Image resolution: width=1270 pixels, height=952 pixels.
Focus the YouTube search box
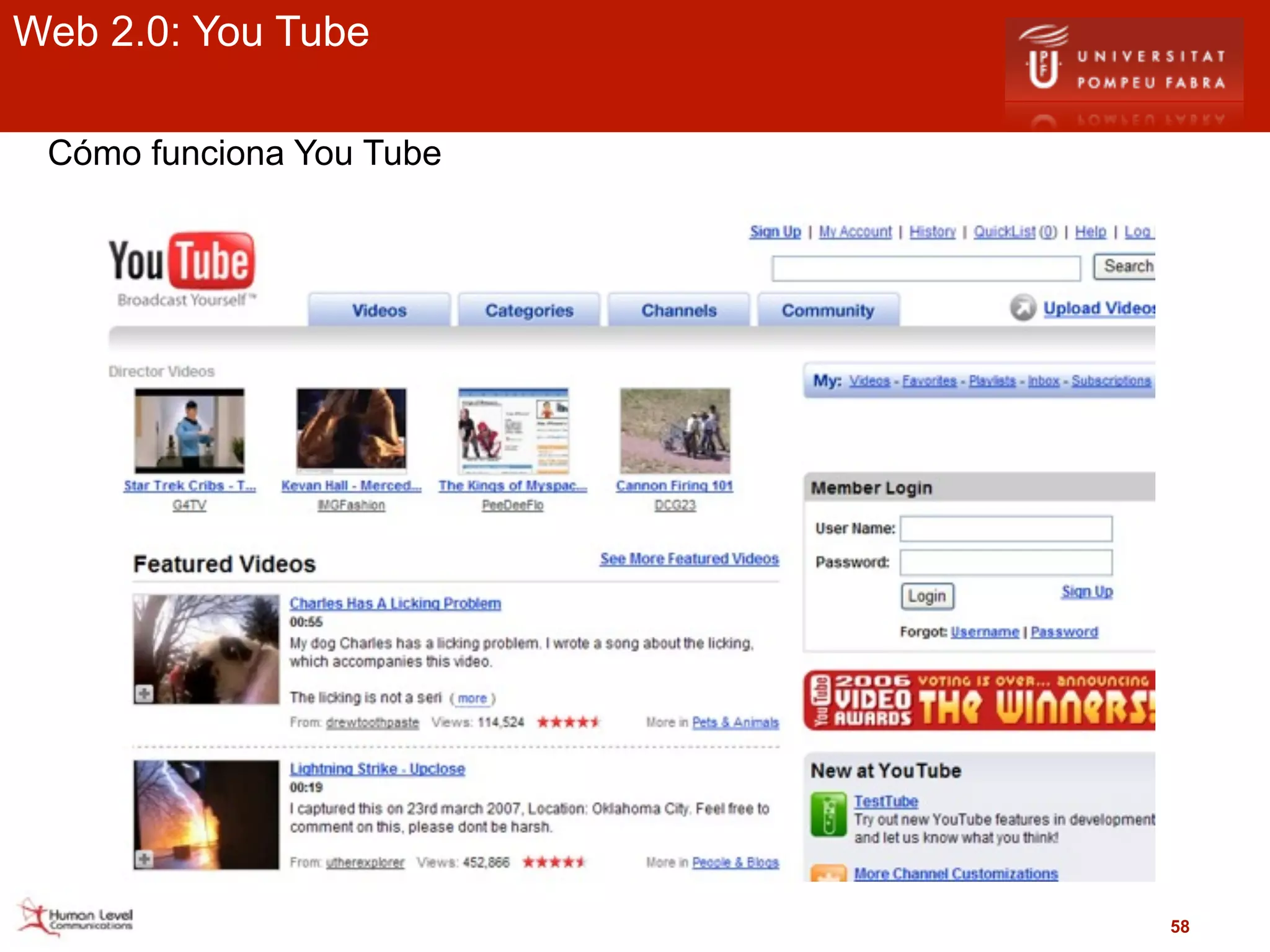pyautogui.click(x=926, y=268)
